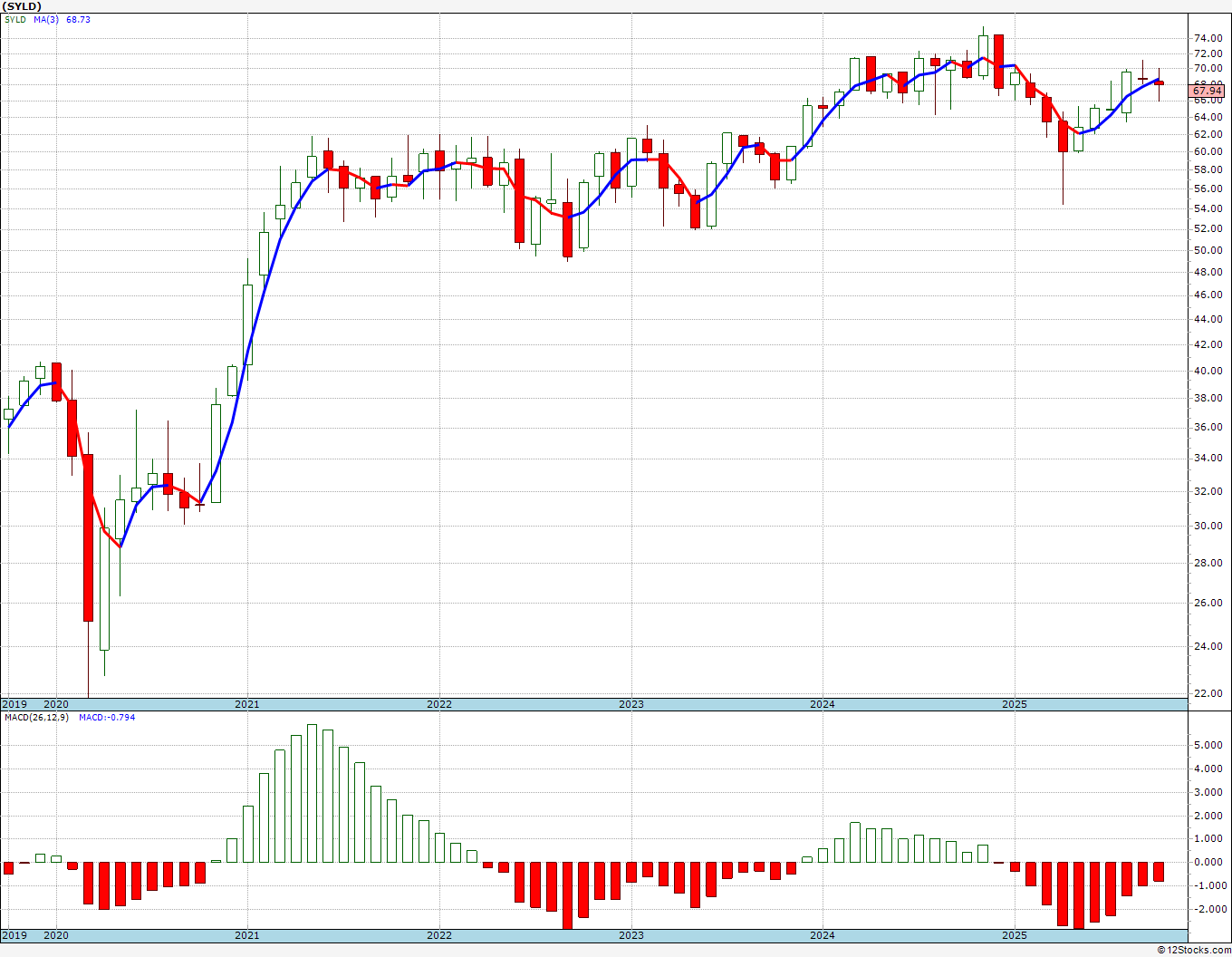
Task: Select 2023 on the MACD panel time axis
Action: pos(631,935)
